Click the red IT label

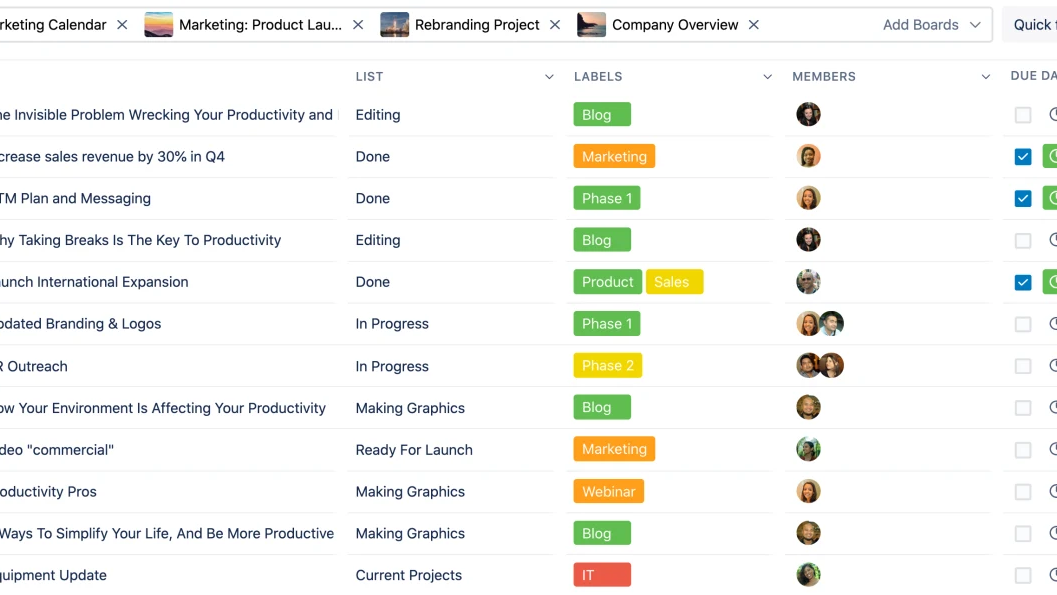[x=602, y=575]
